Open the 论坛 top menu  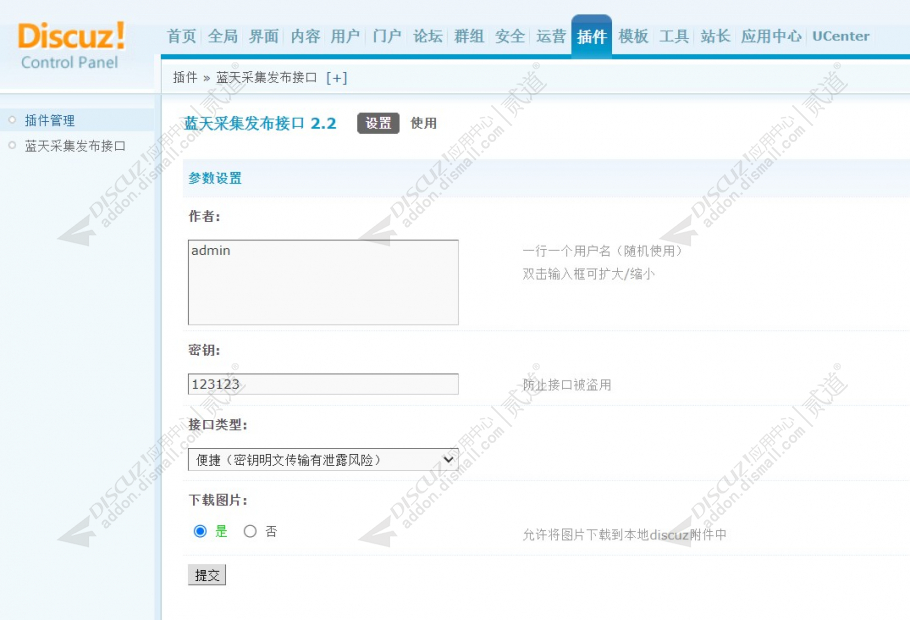[428, 36]
